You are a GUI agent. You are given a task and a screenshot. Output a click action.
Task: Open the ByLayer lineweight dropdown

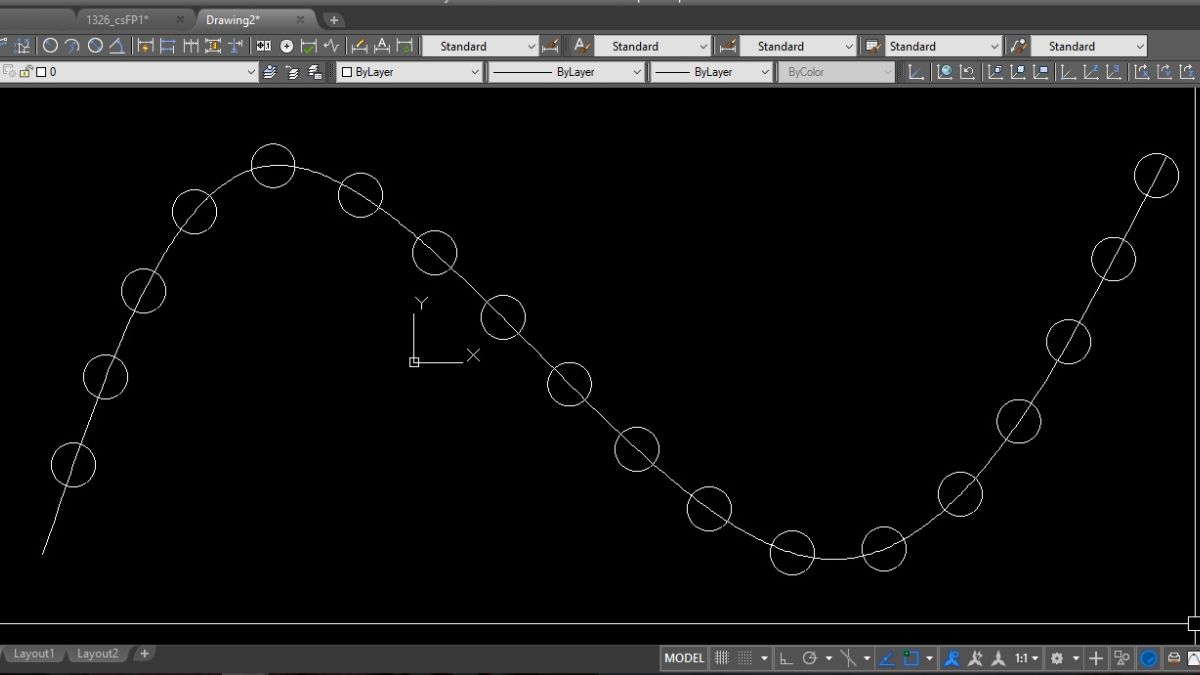pos(711,72)
